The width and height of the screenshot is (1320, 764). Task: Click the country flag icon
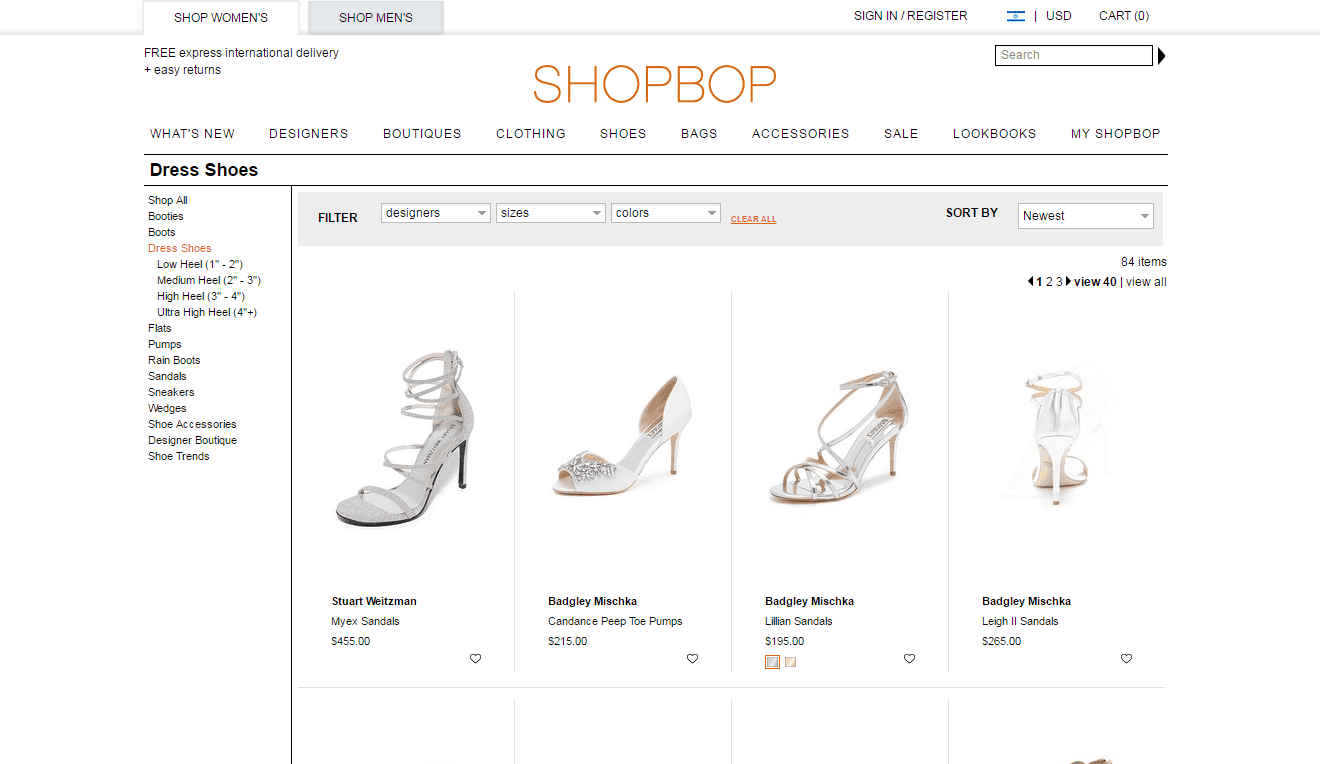[1015, 16]
